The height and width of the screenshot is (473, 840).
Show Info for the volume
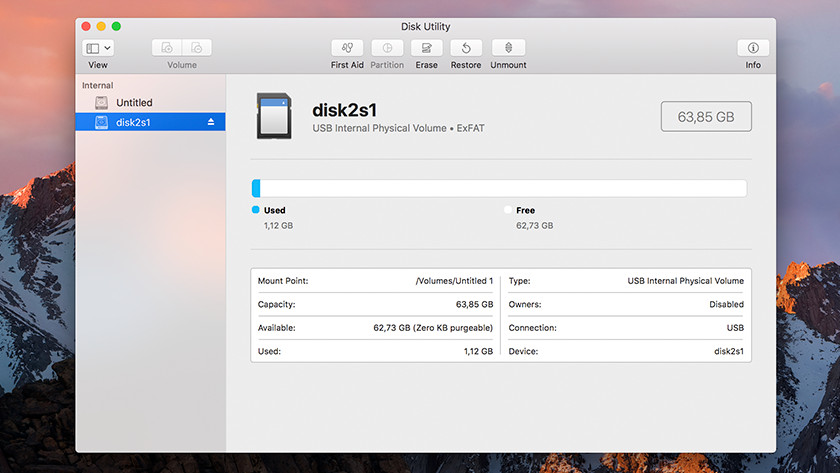[x=753, y=48]
